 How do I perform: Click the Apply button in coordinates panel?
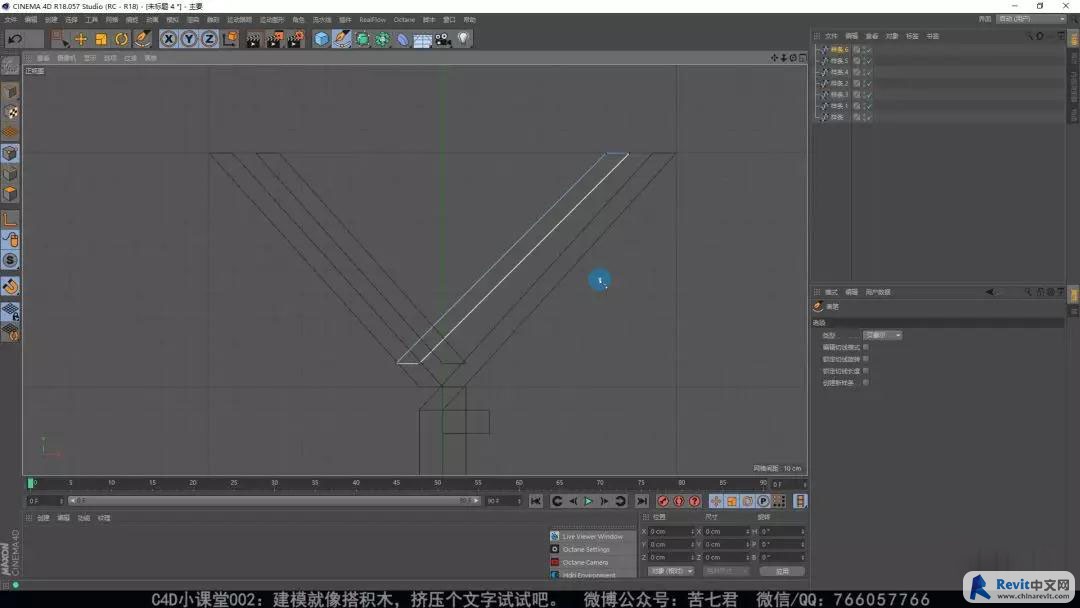tap(782, 572)
